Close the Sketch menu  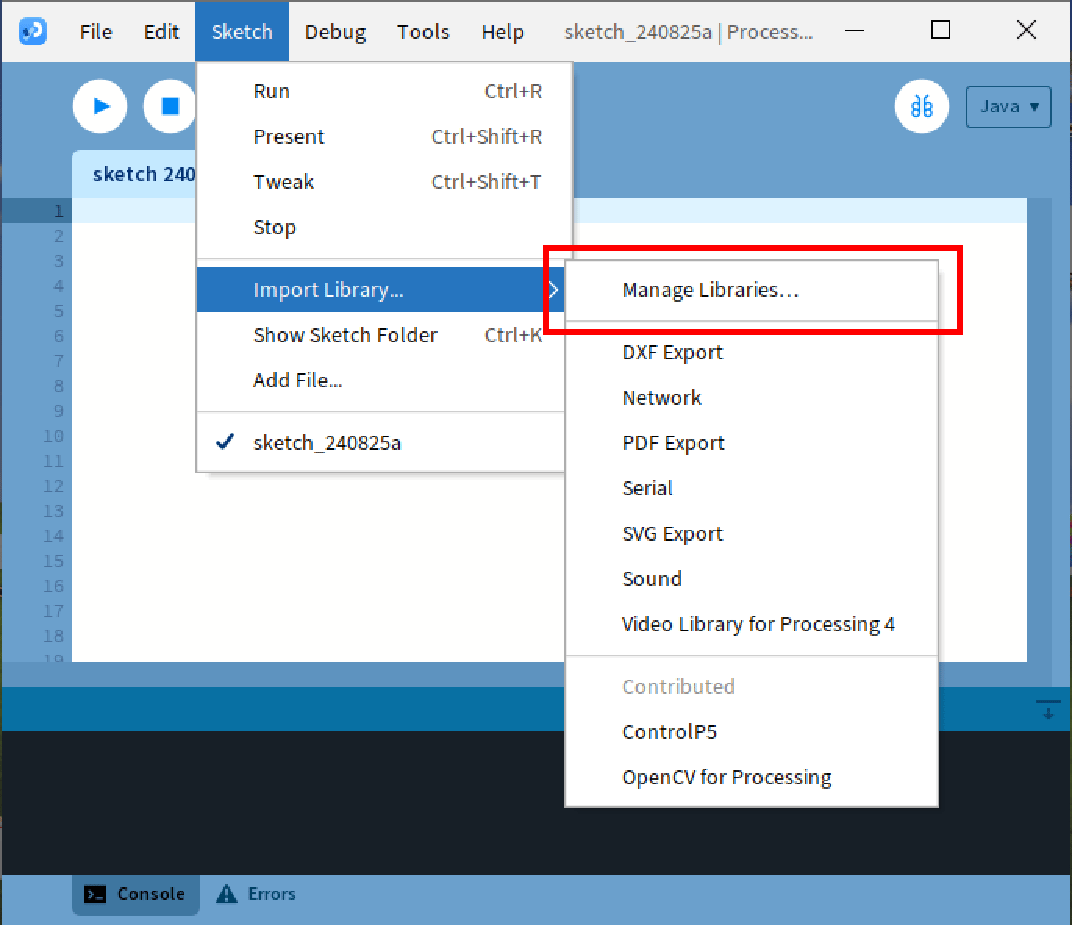[x=242, y=31]
